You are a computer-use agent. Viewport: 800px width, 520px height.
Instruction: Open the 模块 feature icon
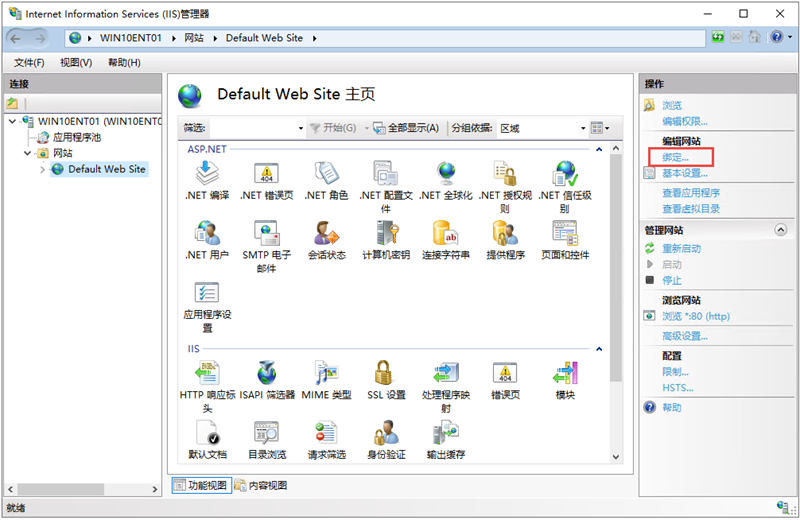[x=565, y=373]
